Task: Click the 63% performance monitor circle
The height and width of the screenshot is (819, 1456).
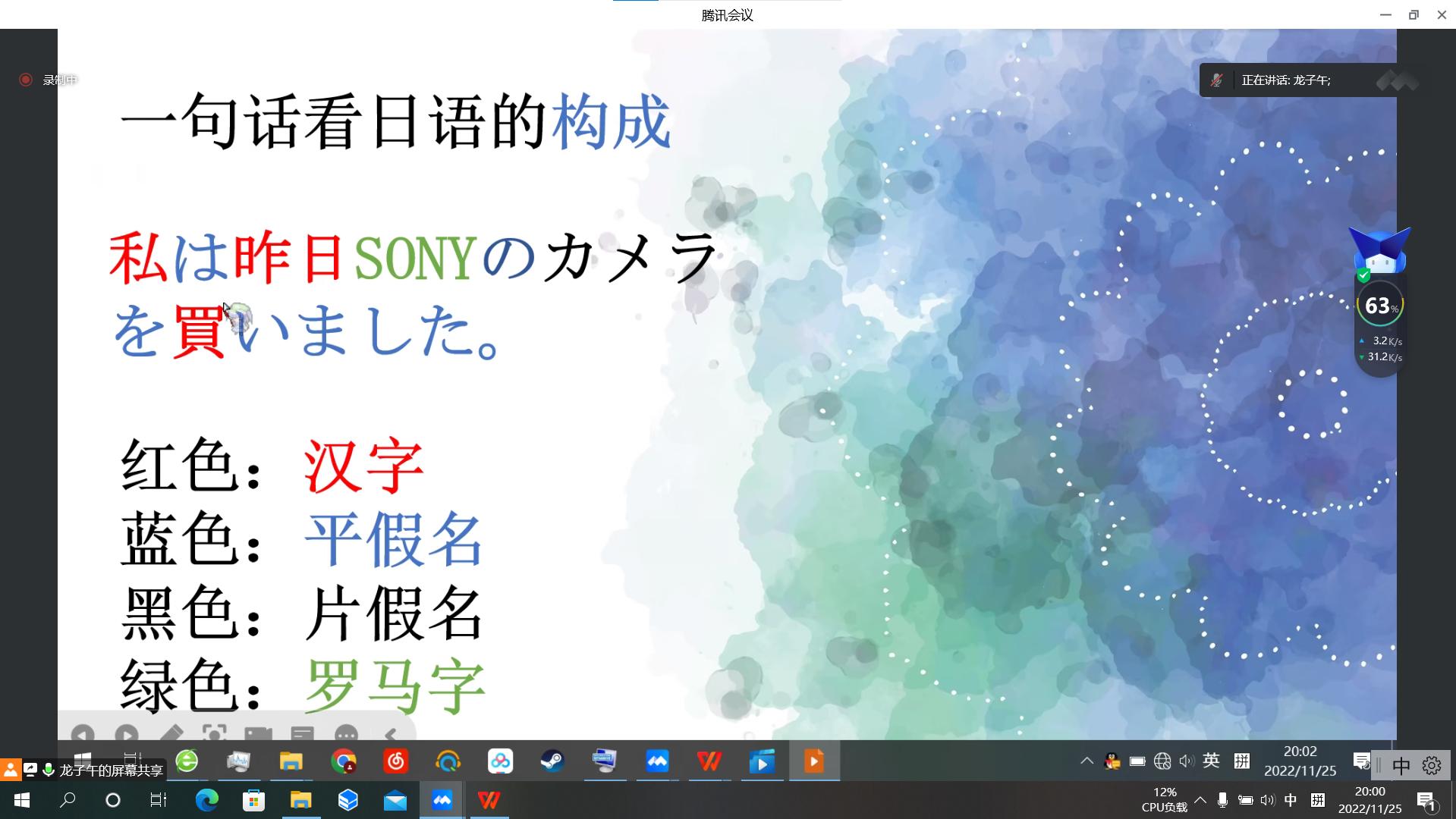Action: pos(1379,306)
